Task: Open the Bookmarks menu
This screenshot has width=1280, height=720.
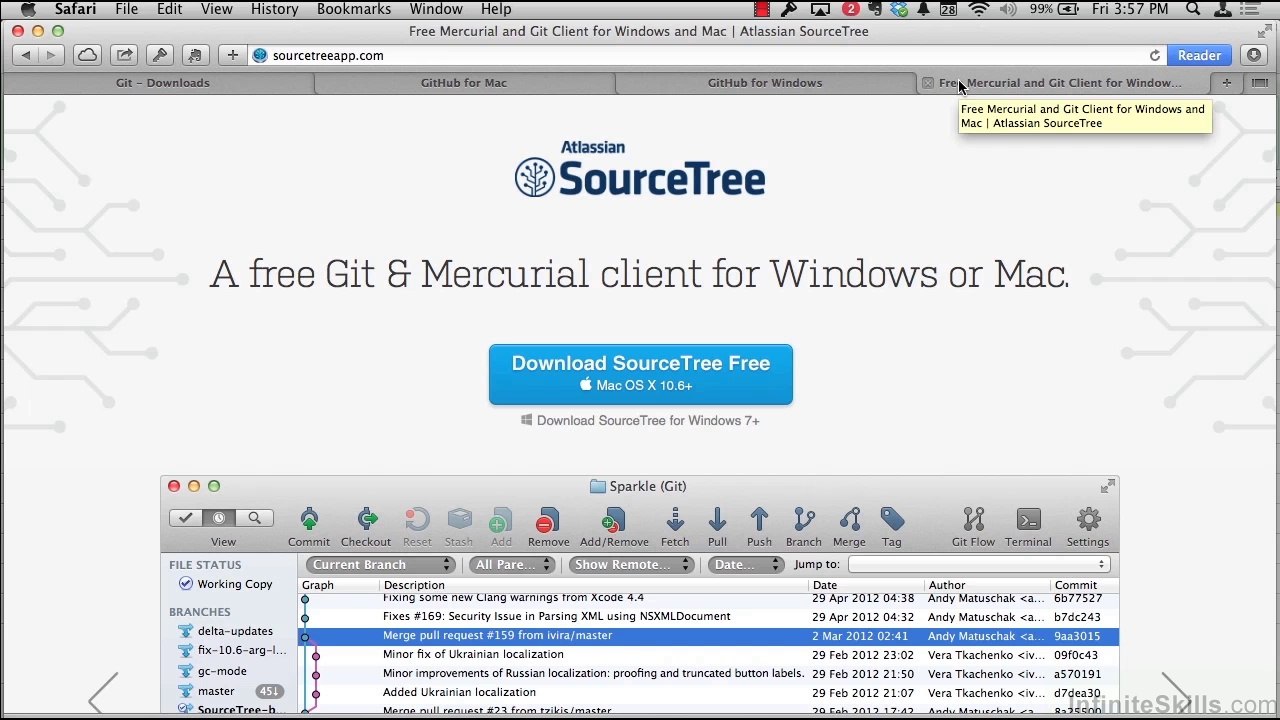Action: pos(354,9)
